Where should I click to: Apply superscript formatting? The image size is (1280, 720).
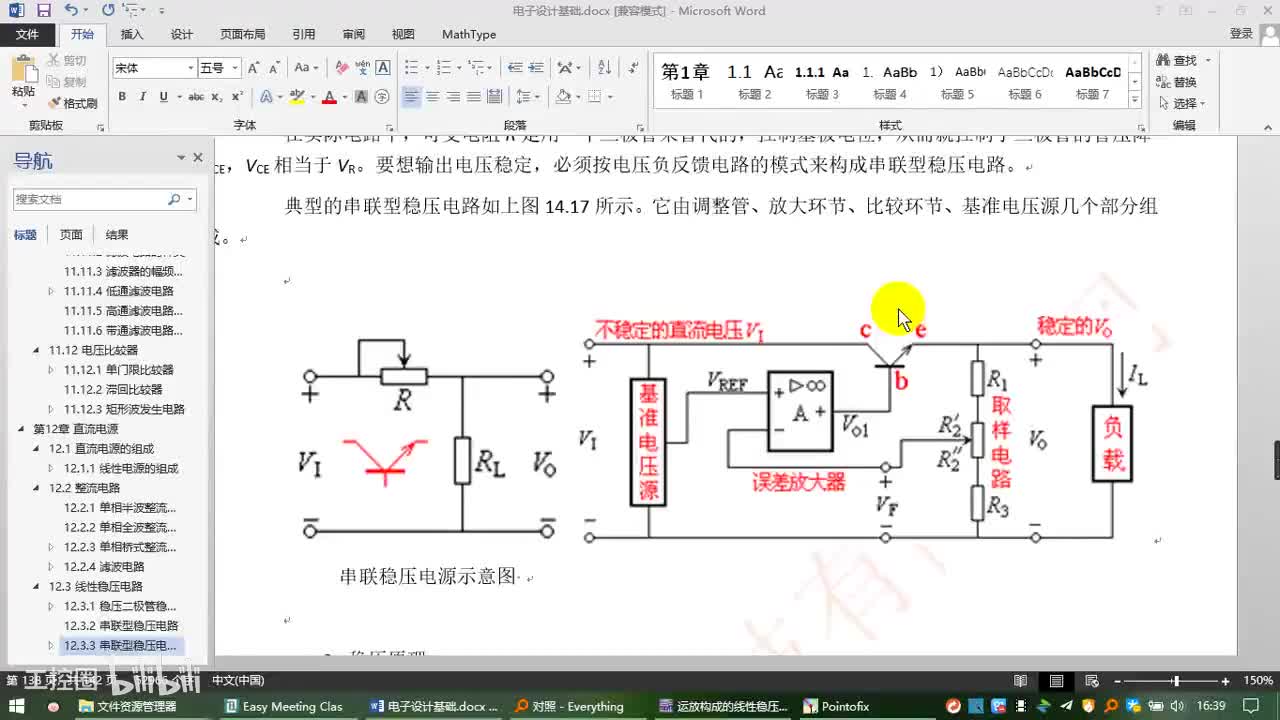pos(237,97)
